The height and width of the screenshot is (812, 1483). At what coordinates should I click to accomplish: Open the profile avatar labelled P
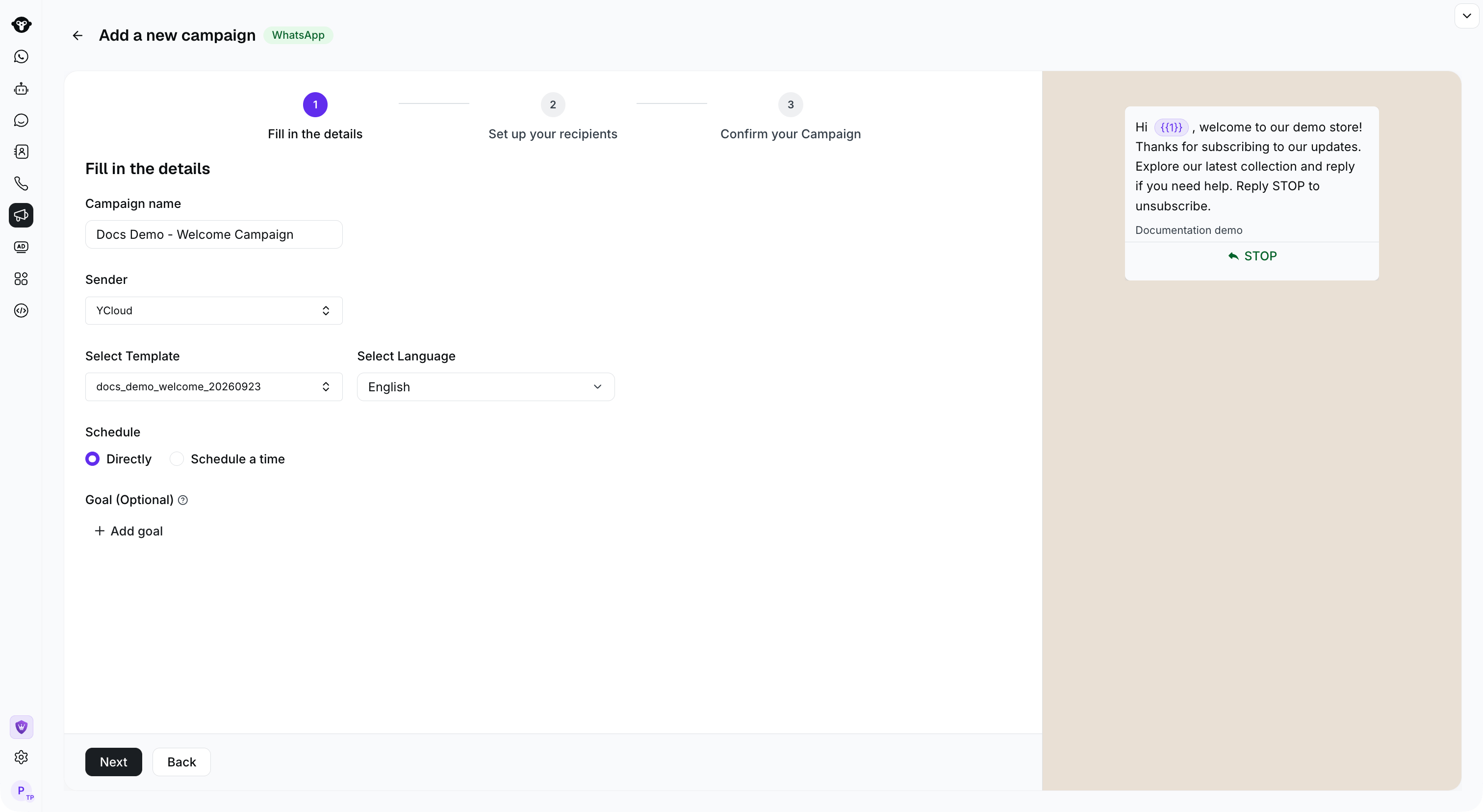pyautogui.click(x=21, y=791)
